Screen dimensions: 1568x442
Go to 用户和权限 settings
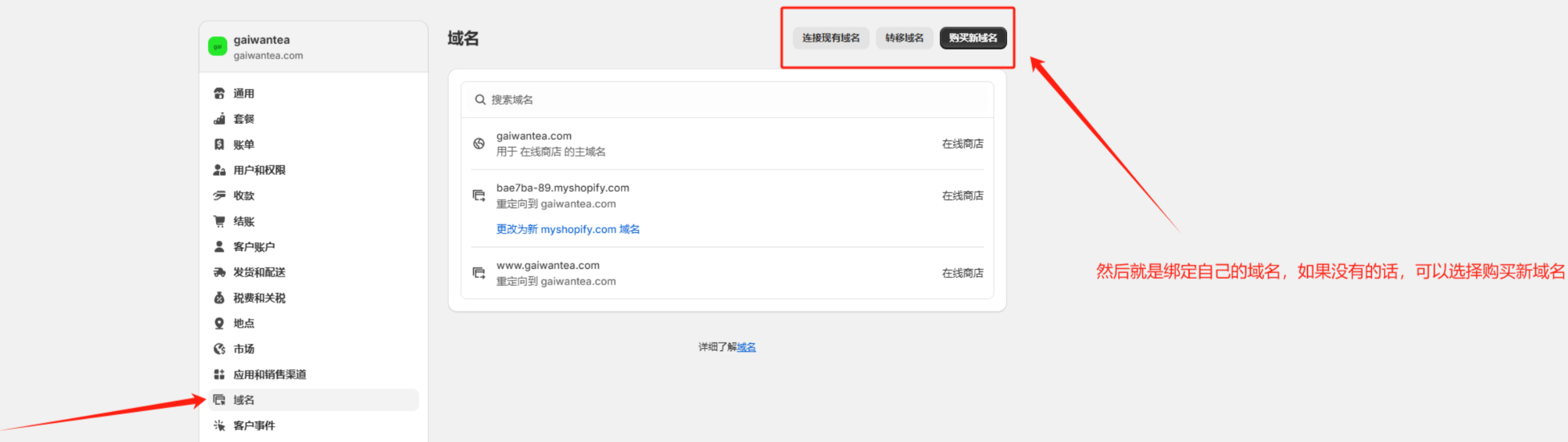313,170
